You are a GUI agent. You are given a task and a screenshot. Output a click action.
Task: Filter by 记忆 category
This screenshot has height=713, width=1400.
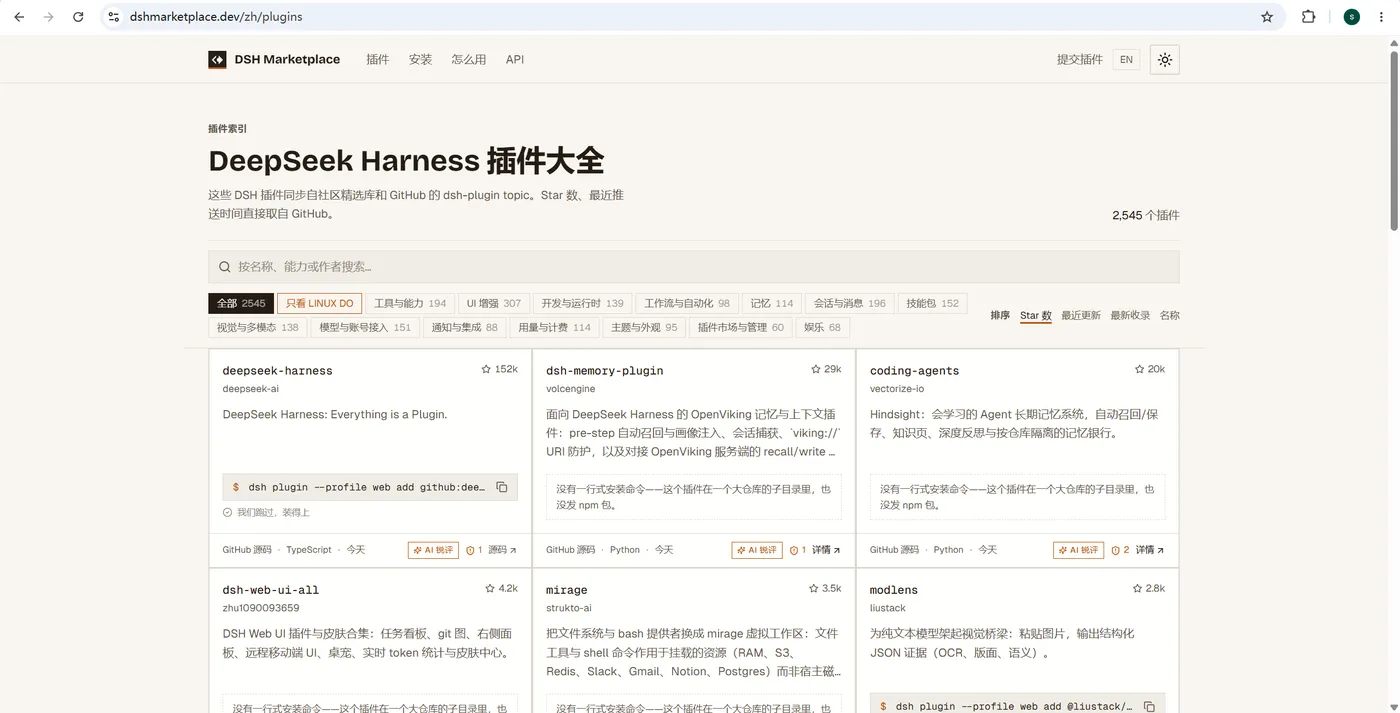771,303
